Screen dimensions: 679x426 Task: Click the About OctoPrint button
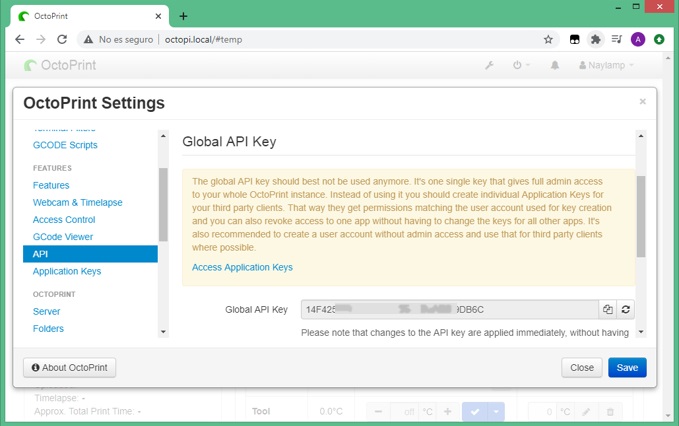coord(69,368)
